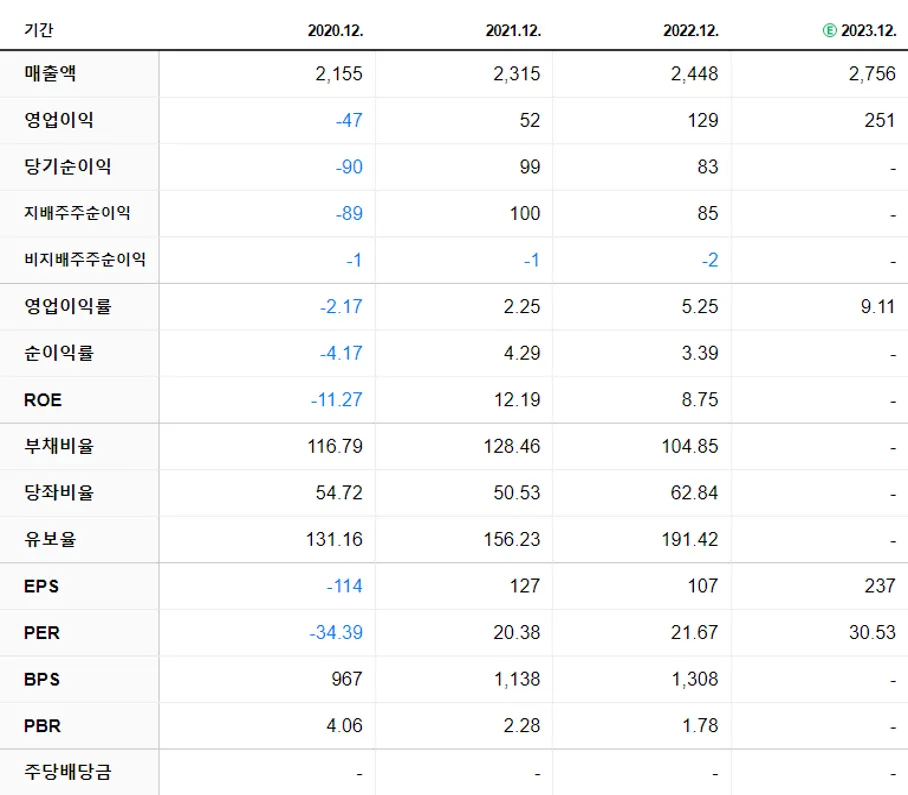Click the 영업이익률 row label
The image size is (908, 795).
[67, 306]
